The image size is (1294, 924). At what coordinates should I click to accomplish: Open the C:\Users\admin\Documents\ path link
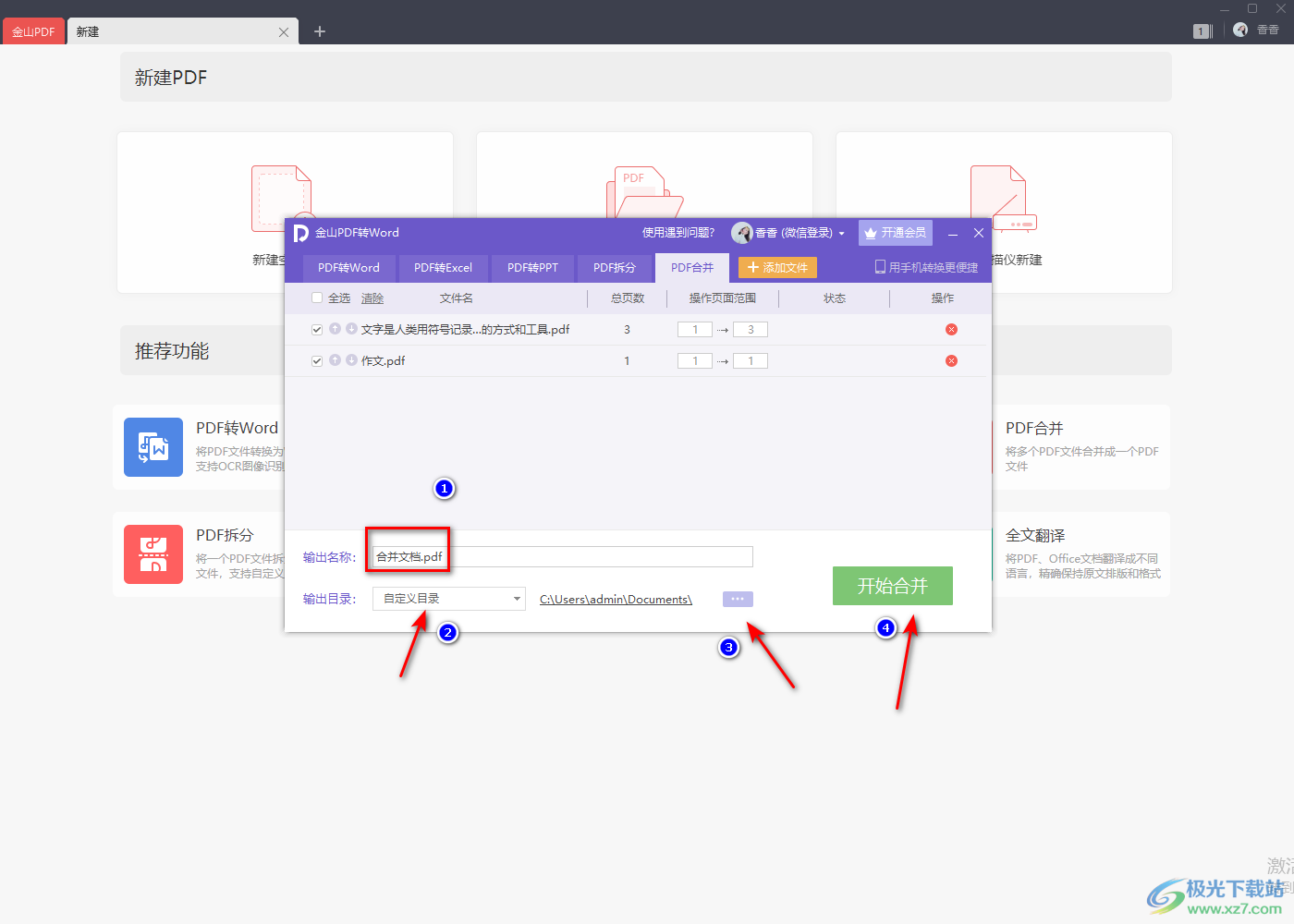click(616, 600)
